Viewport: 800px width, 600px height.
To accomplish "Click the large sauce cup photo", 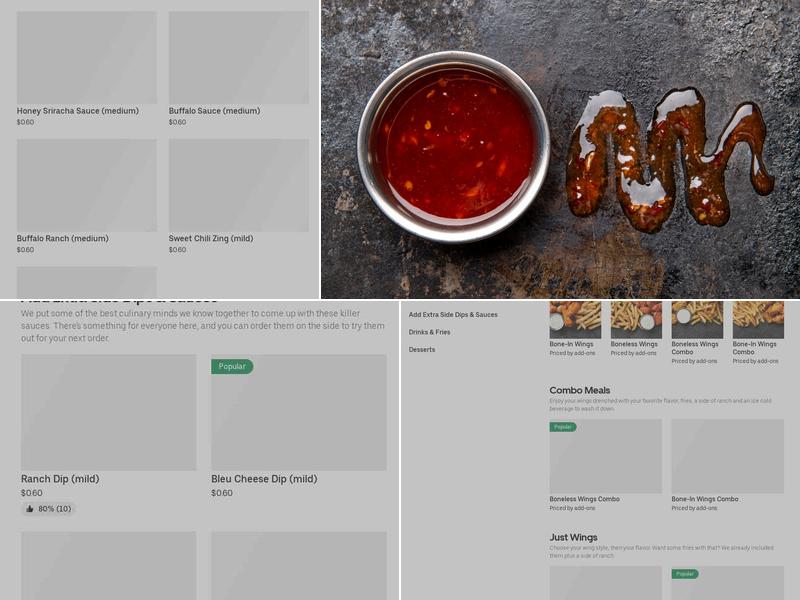I will [x=454, y=147].
